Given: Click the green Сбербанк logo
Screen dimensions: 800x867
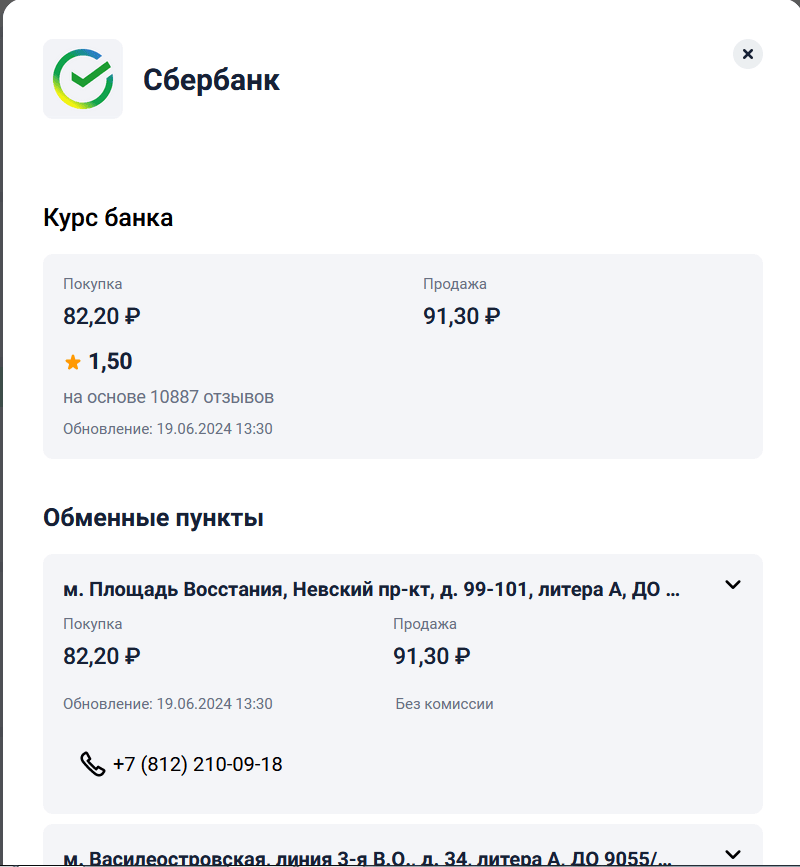Looking at the screenshot, I should coord(83,79).
